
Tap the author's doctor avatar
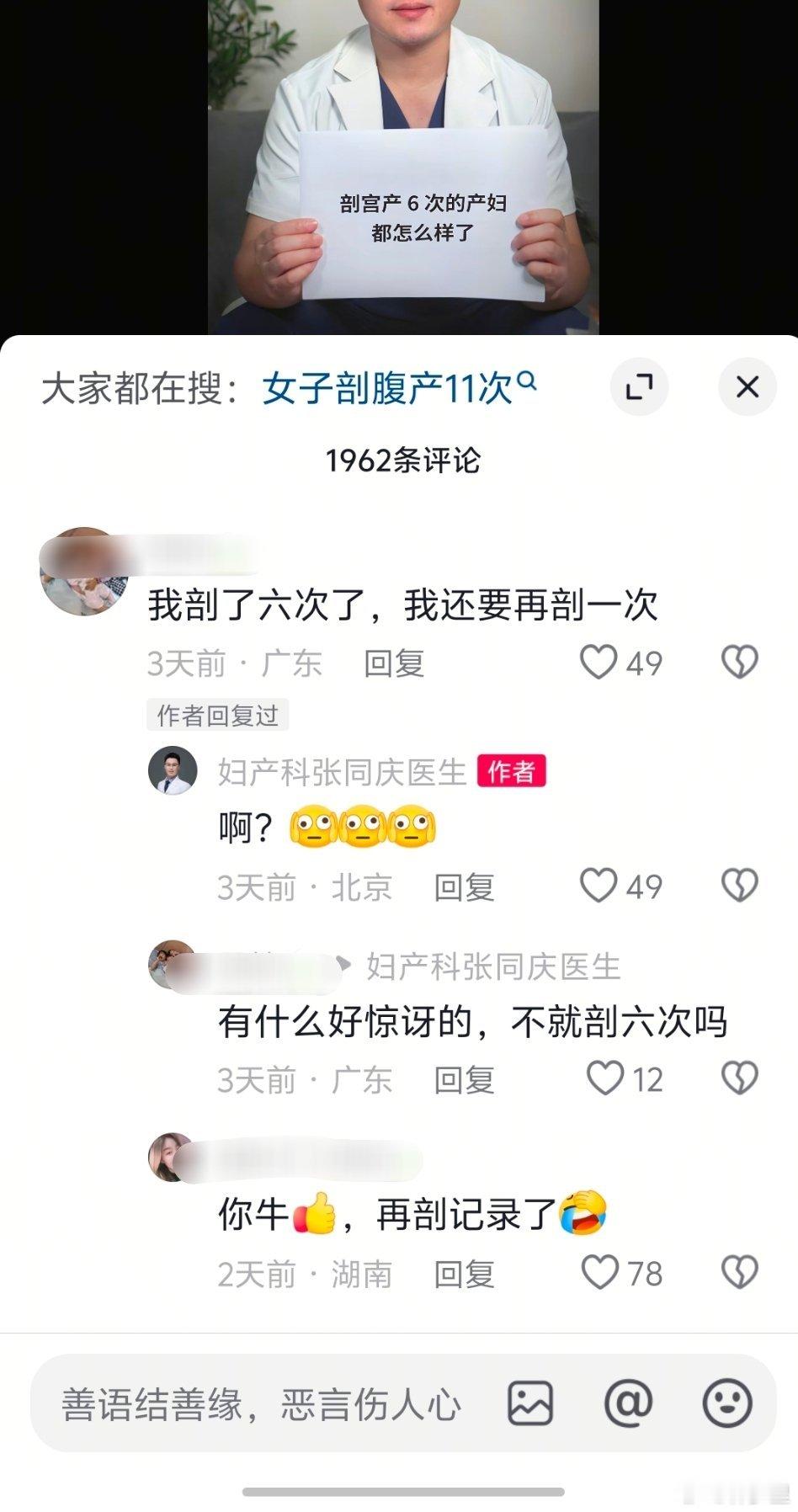click(x=173, y=770)
